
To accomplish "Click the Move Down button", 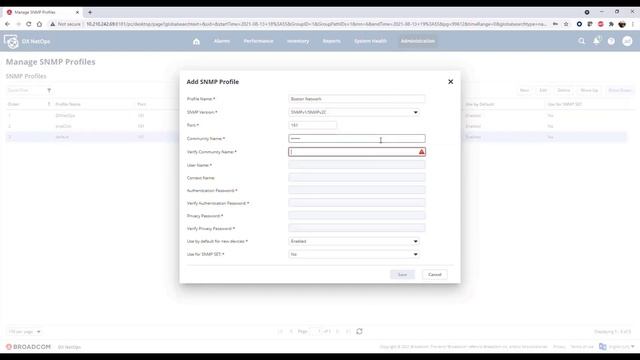I will point(620,90).
